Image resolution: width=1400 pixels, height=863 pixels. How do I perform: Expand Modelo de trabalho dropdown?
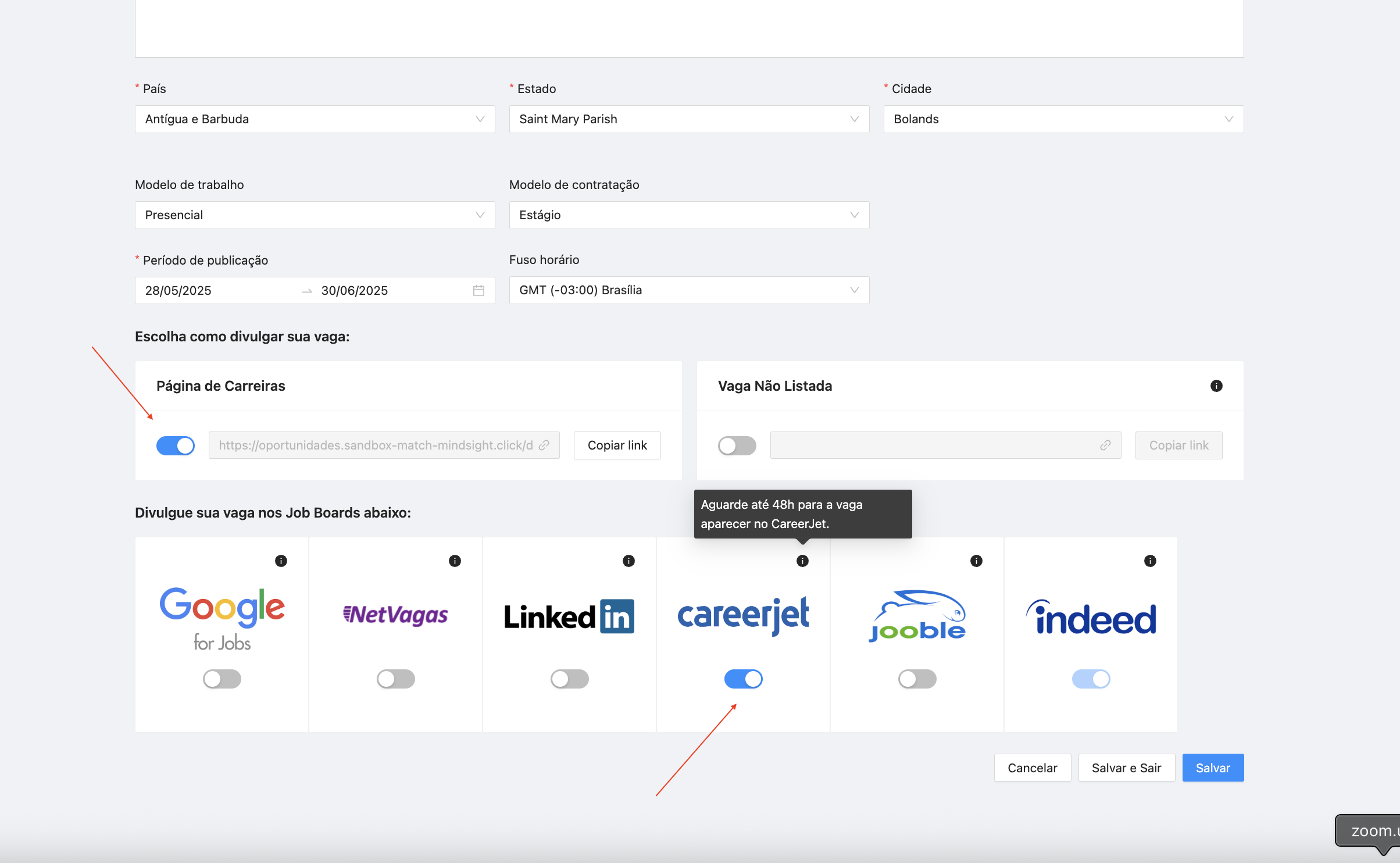coord(315,215)
